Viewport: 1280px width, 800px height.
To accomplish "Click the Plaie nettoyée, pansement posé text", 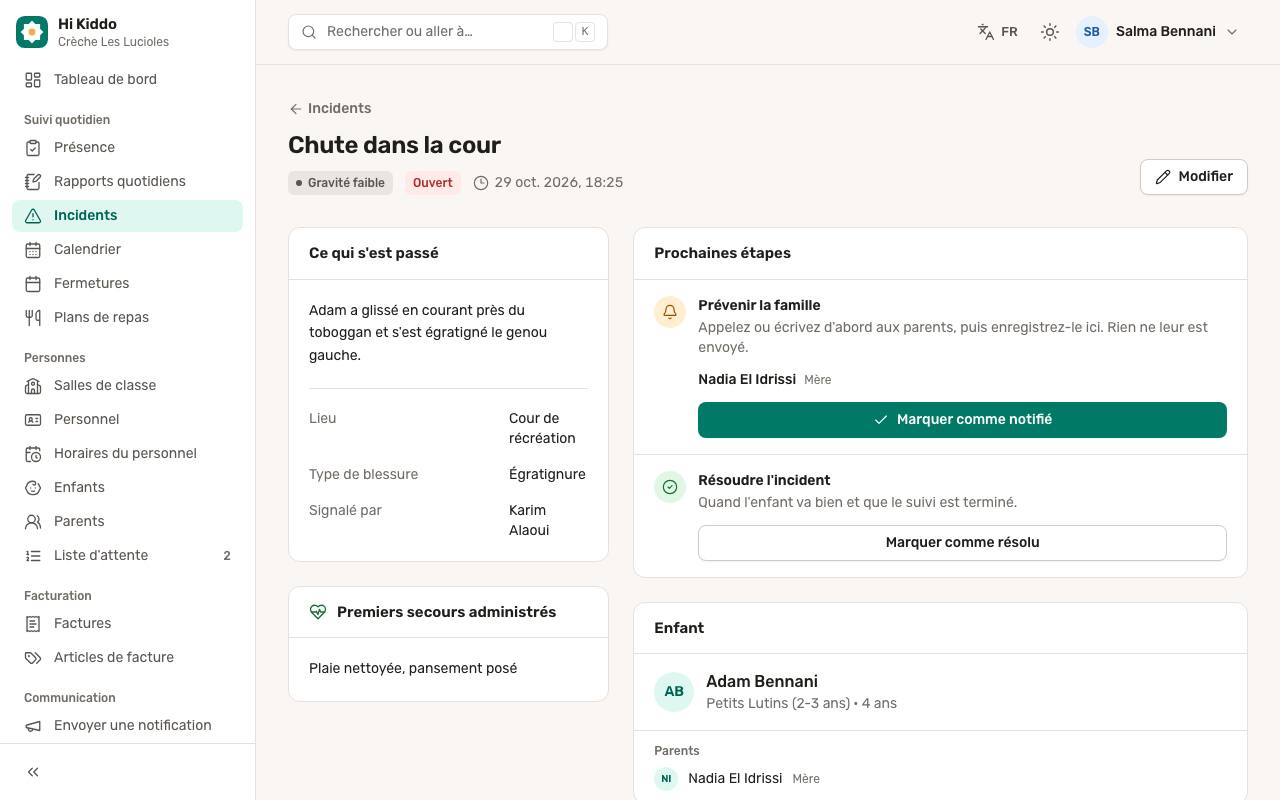I will coord(413,669).
